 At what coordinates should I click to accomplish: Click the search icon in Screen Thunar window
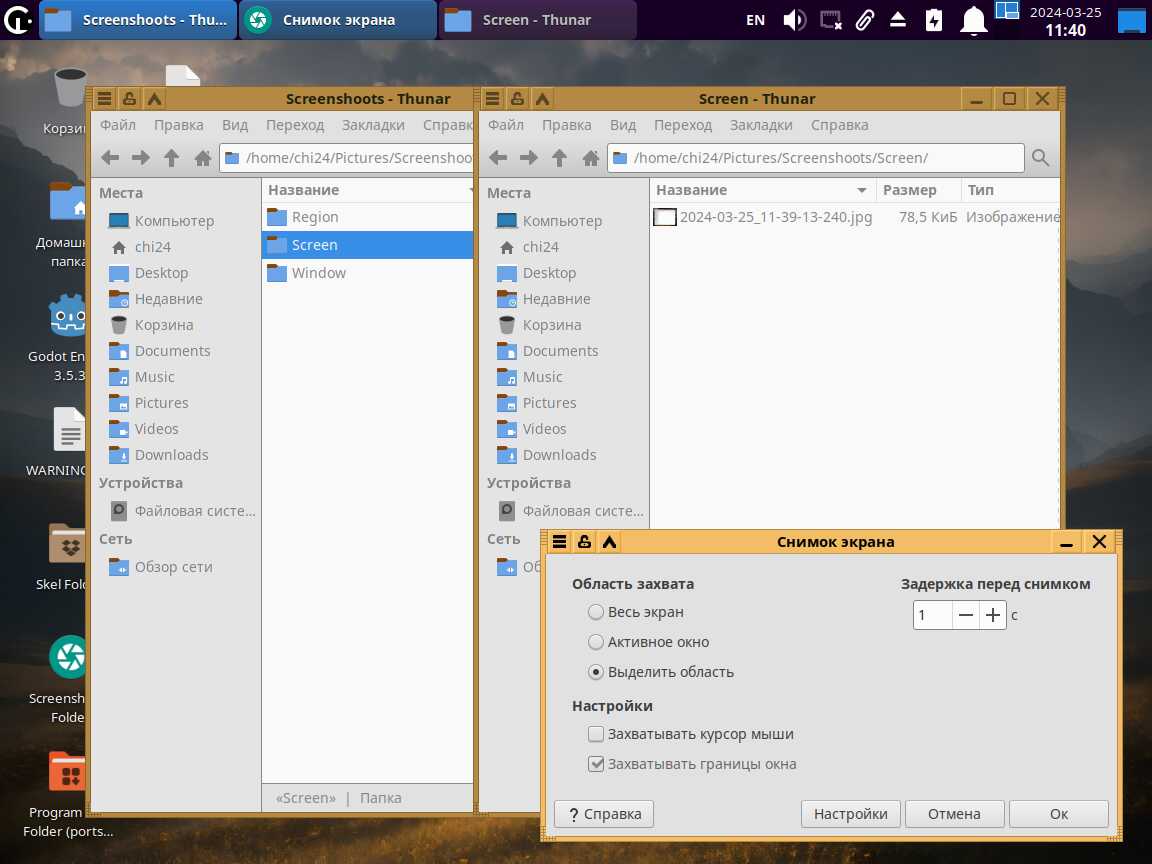point(1040,158)
